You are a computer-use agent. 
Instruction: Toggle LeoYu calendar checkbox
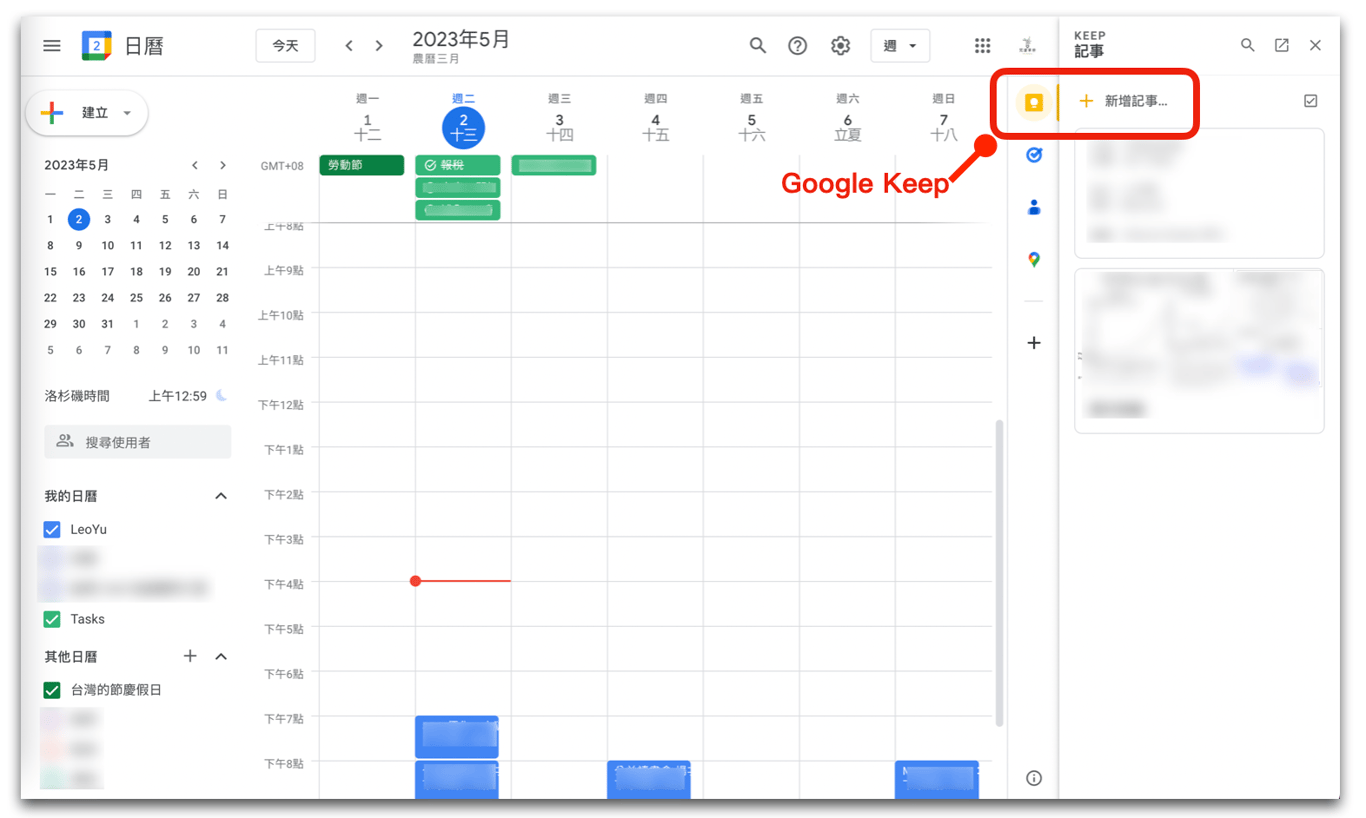tap(52, 529)
